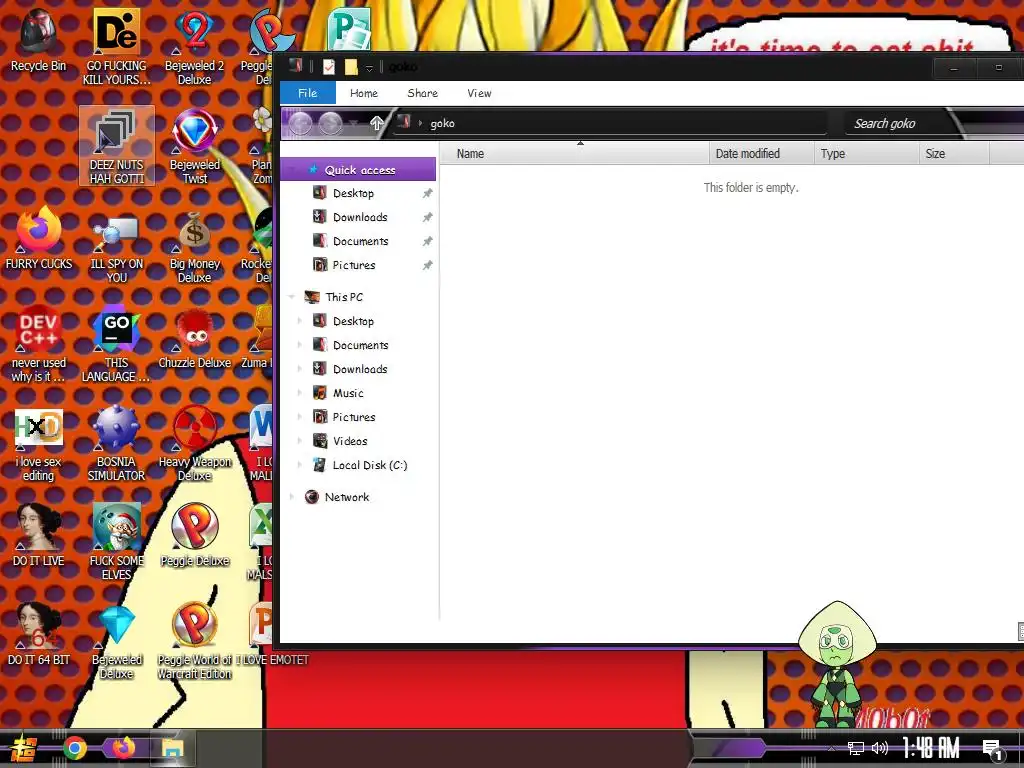Select the DO IT LIVE desktop icon
The width and height of the screenshot is (1024, 768).
39,536
